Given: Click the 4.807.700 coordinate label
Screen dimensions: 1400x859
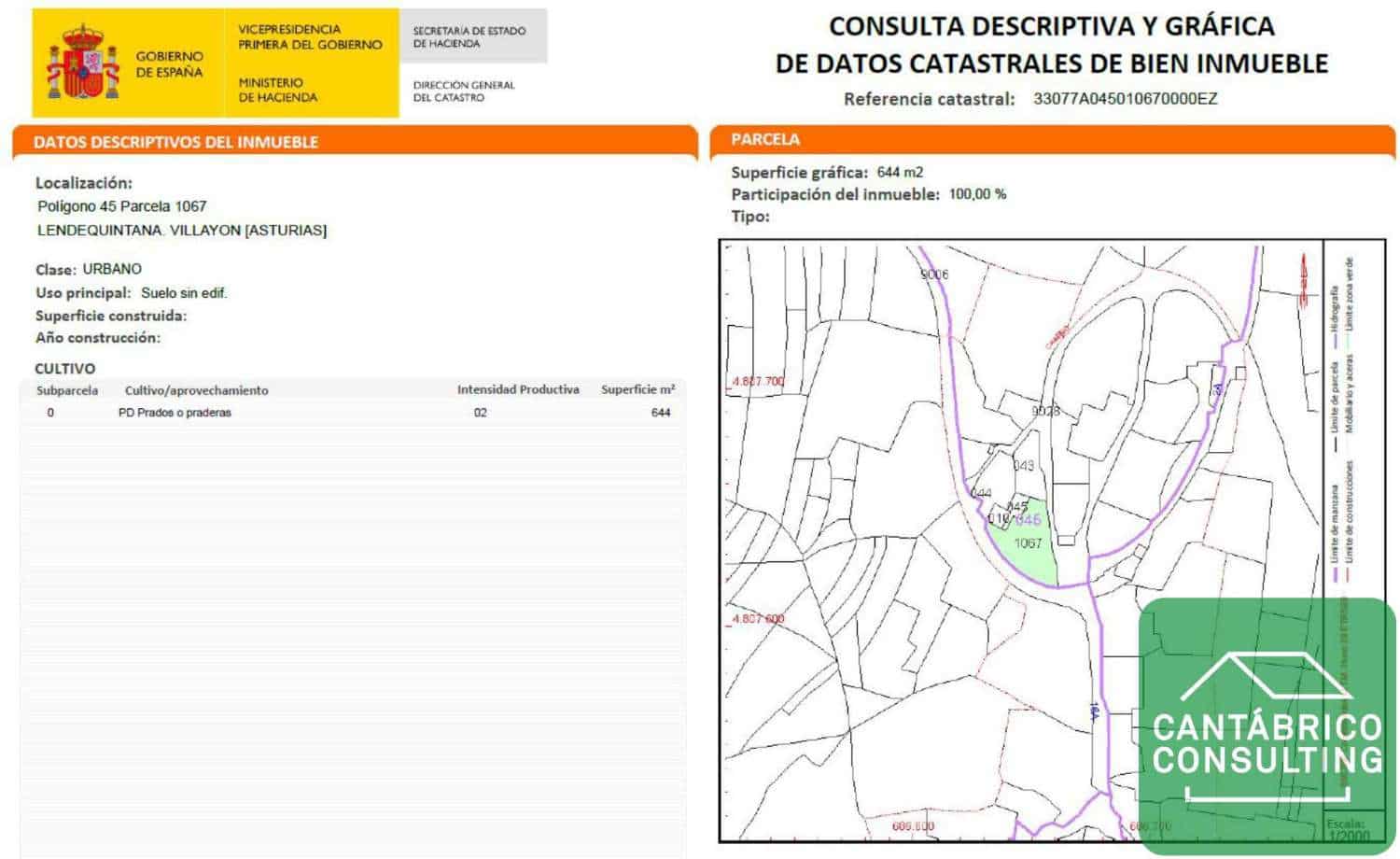Looking at the screenshot, I should pos(758,381).
